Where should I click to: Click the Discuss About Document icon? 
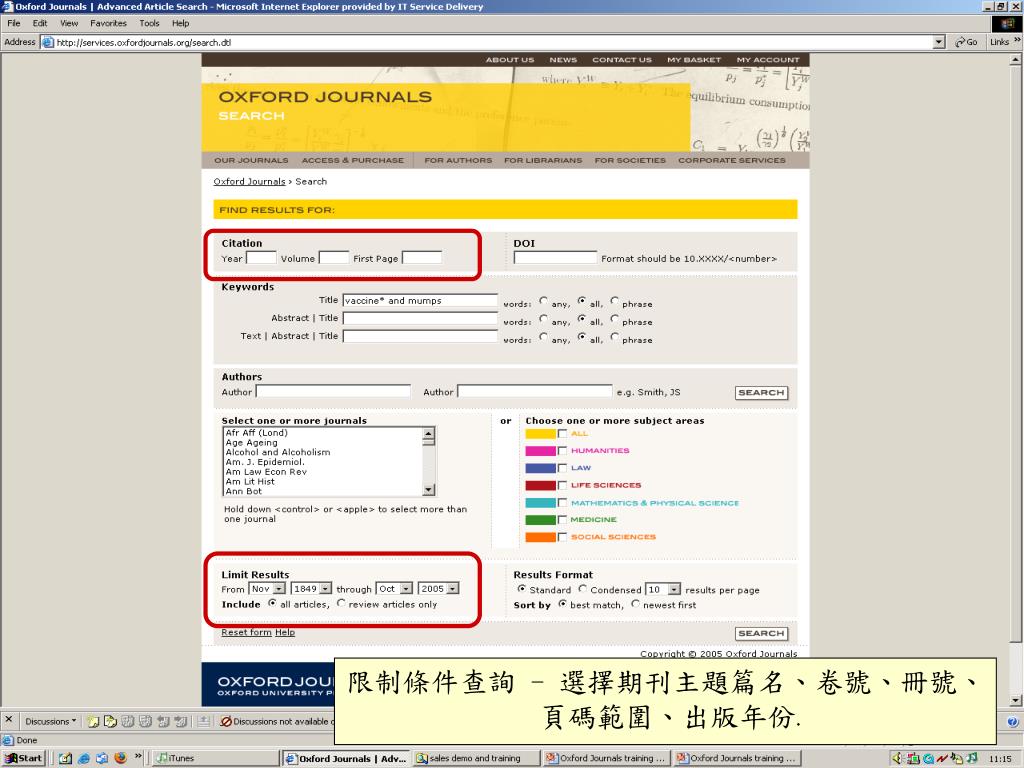pos(110,722)
